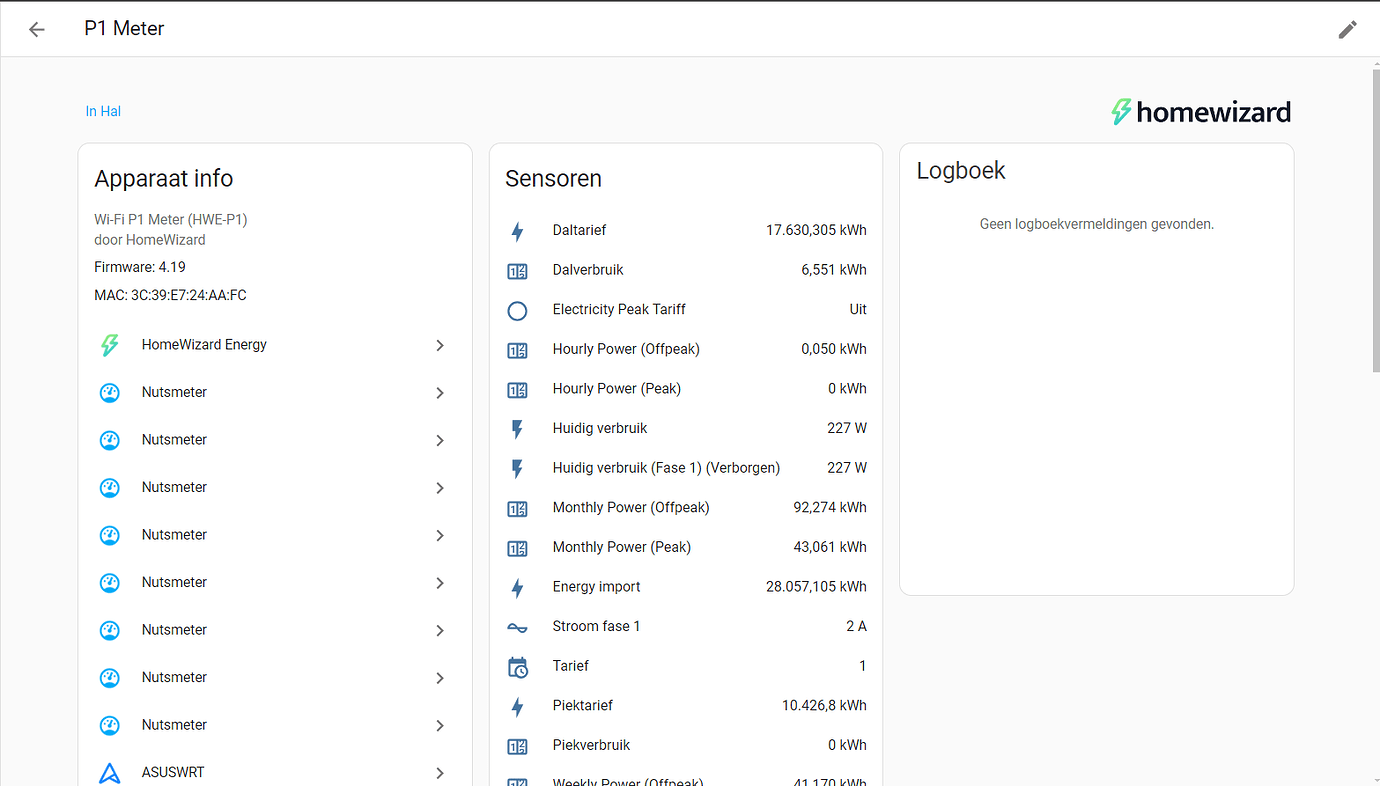Click the lightning bolt icon beside Daltarief

pos(517,230)
